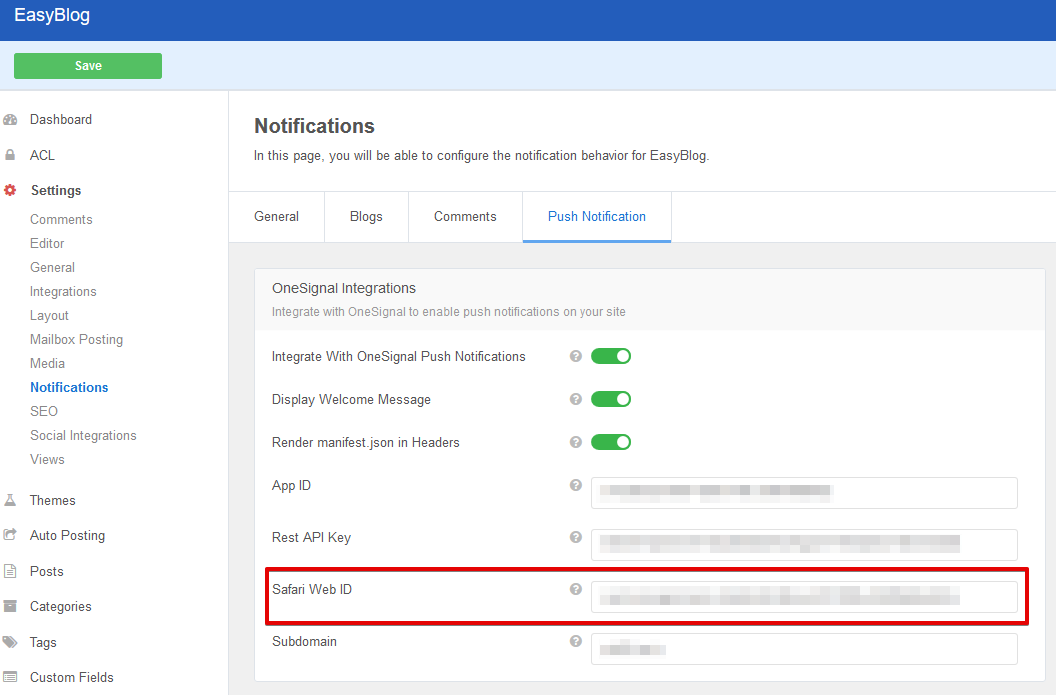The height and width of the screenshot is (695, 1056).
Task: Disable Display Welcome Message switch
Action: (611, 399)
